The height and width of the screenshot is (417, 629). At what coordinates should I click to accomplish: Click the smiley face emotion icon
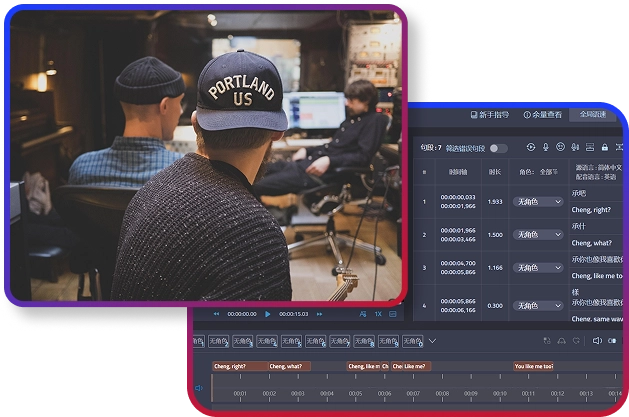coord(561,147)
